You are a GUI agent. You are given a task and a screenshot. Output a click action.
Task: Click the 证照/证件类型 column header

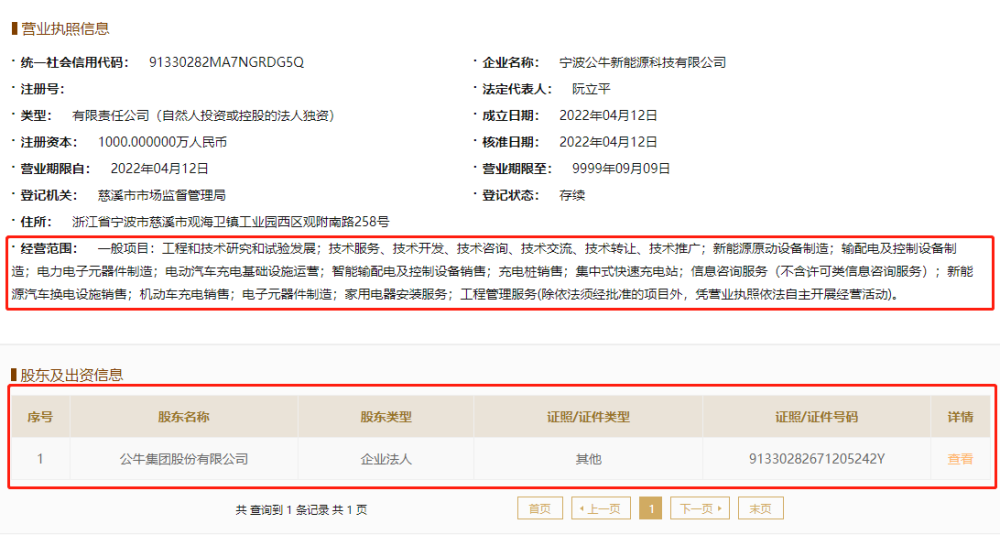click(588, 417)
